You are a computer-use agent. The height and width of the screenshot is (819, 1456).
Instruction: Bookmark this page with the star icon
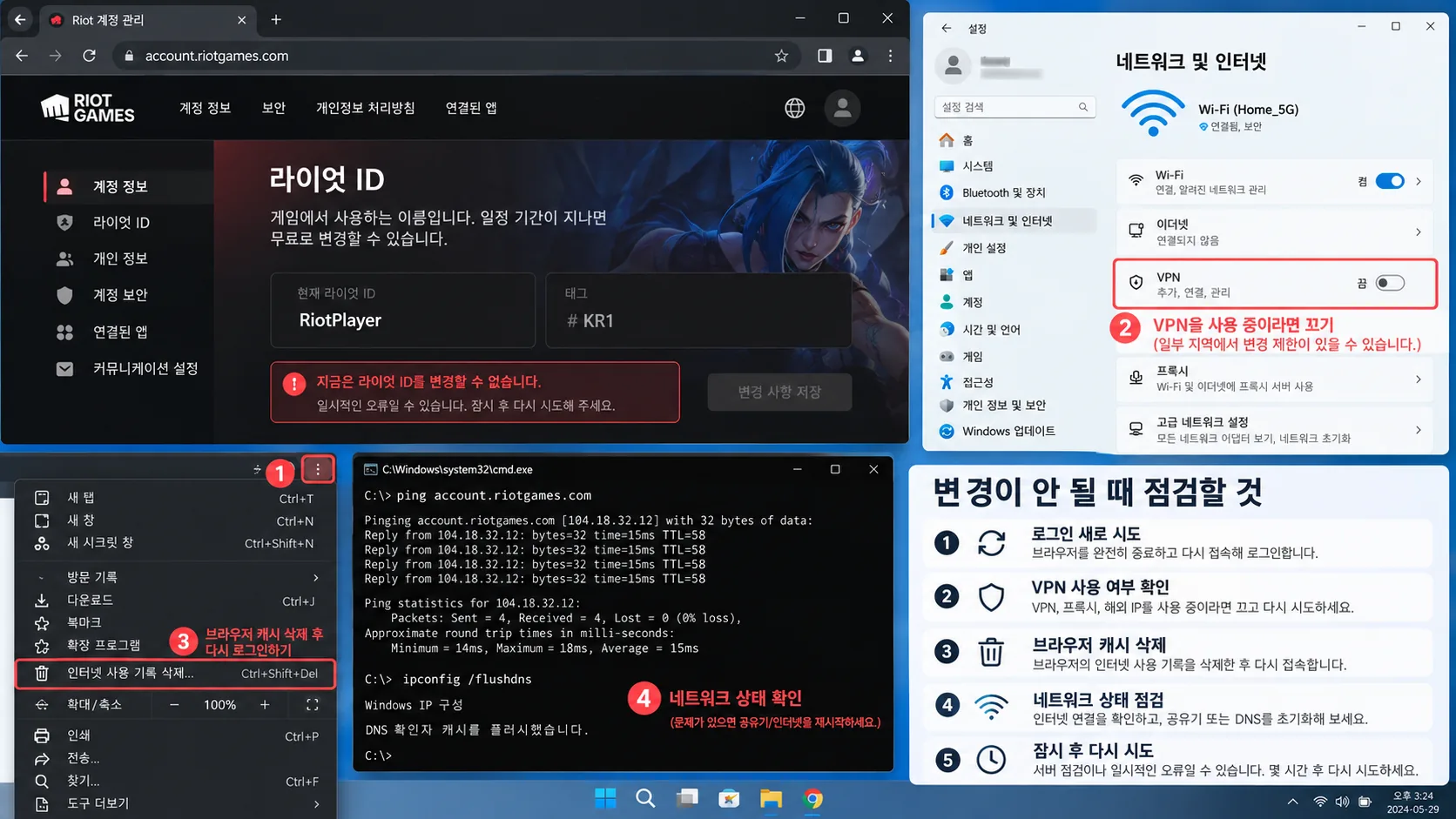781,56
